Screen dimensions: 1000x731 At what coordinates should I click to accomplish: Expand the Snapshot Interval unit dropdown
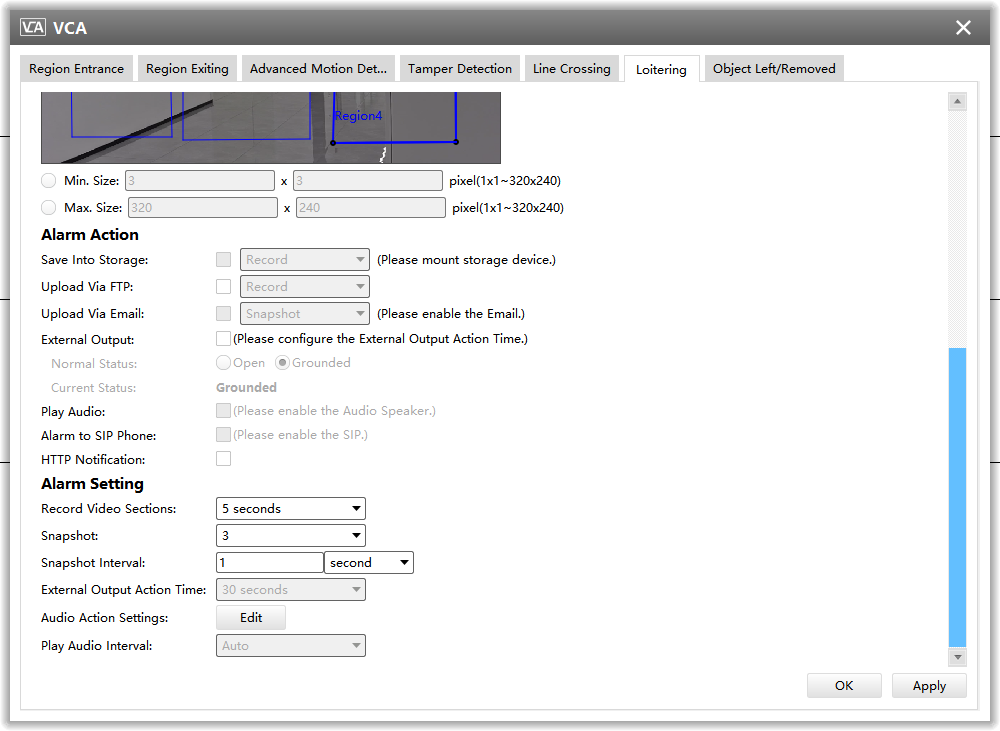click(369, 563)
